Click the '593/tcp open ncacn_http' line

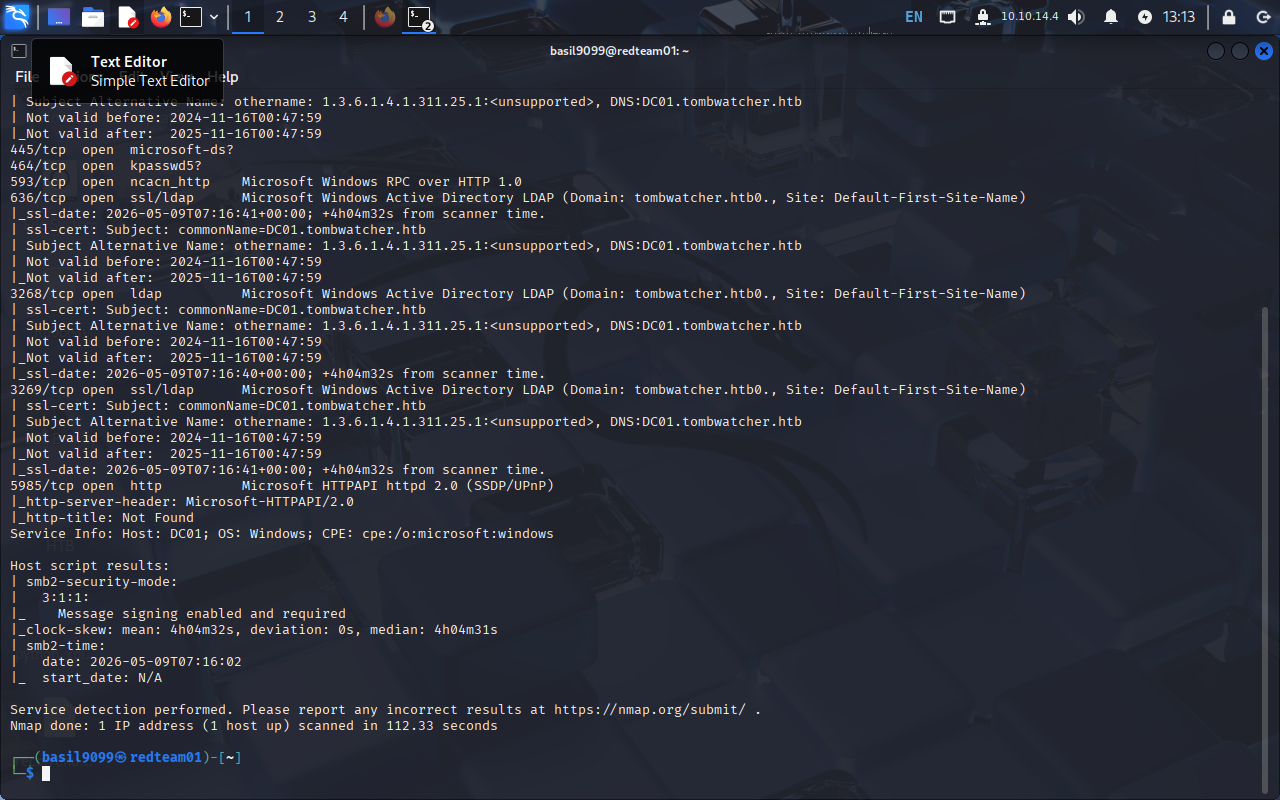tap(266, 182)
